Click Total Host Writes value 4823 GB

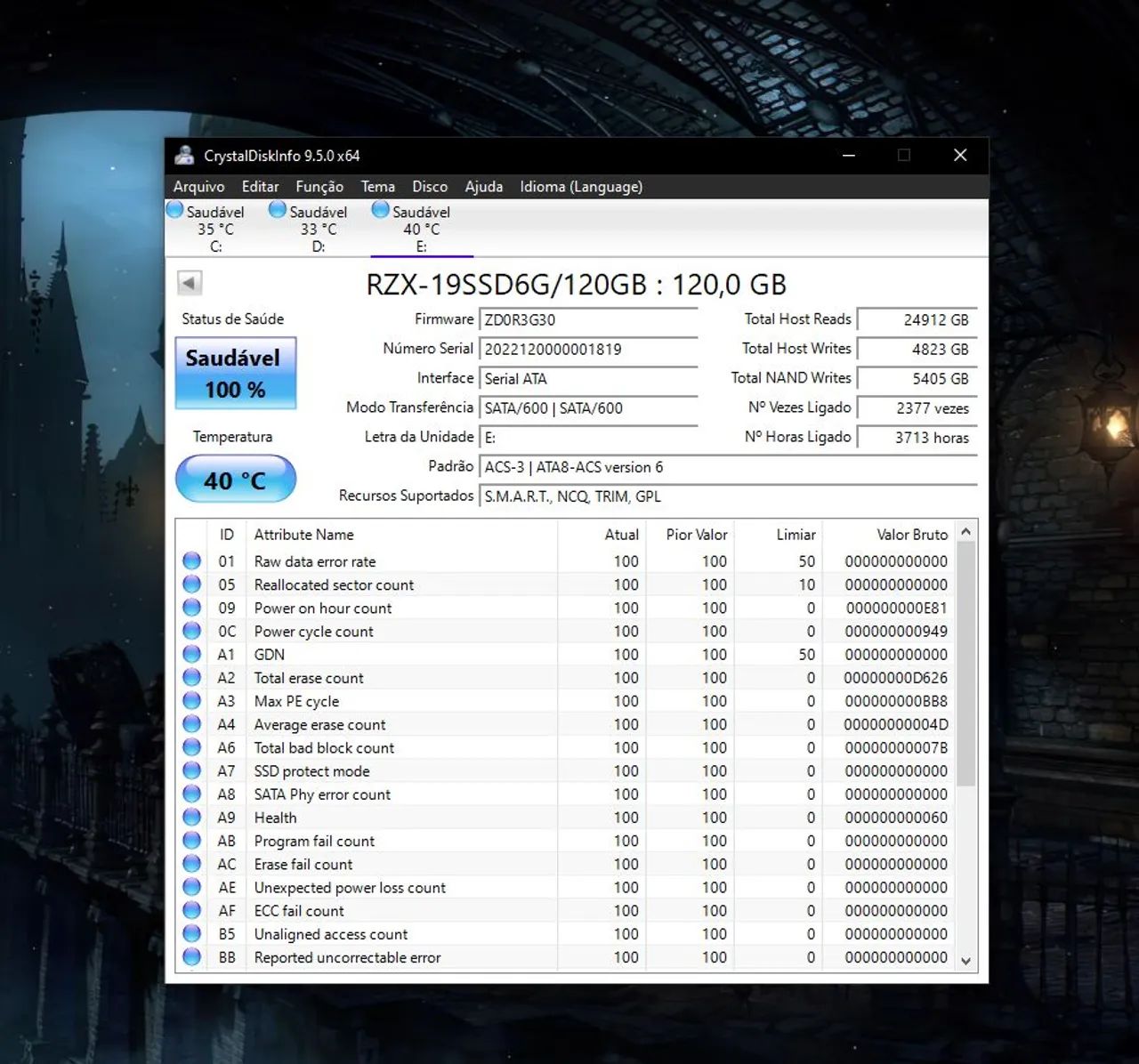(917, 349)
